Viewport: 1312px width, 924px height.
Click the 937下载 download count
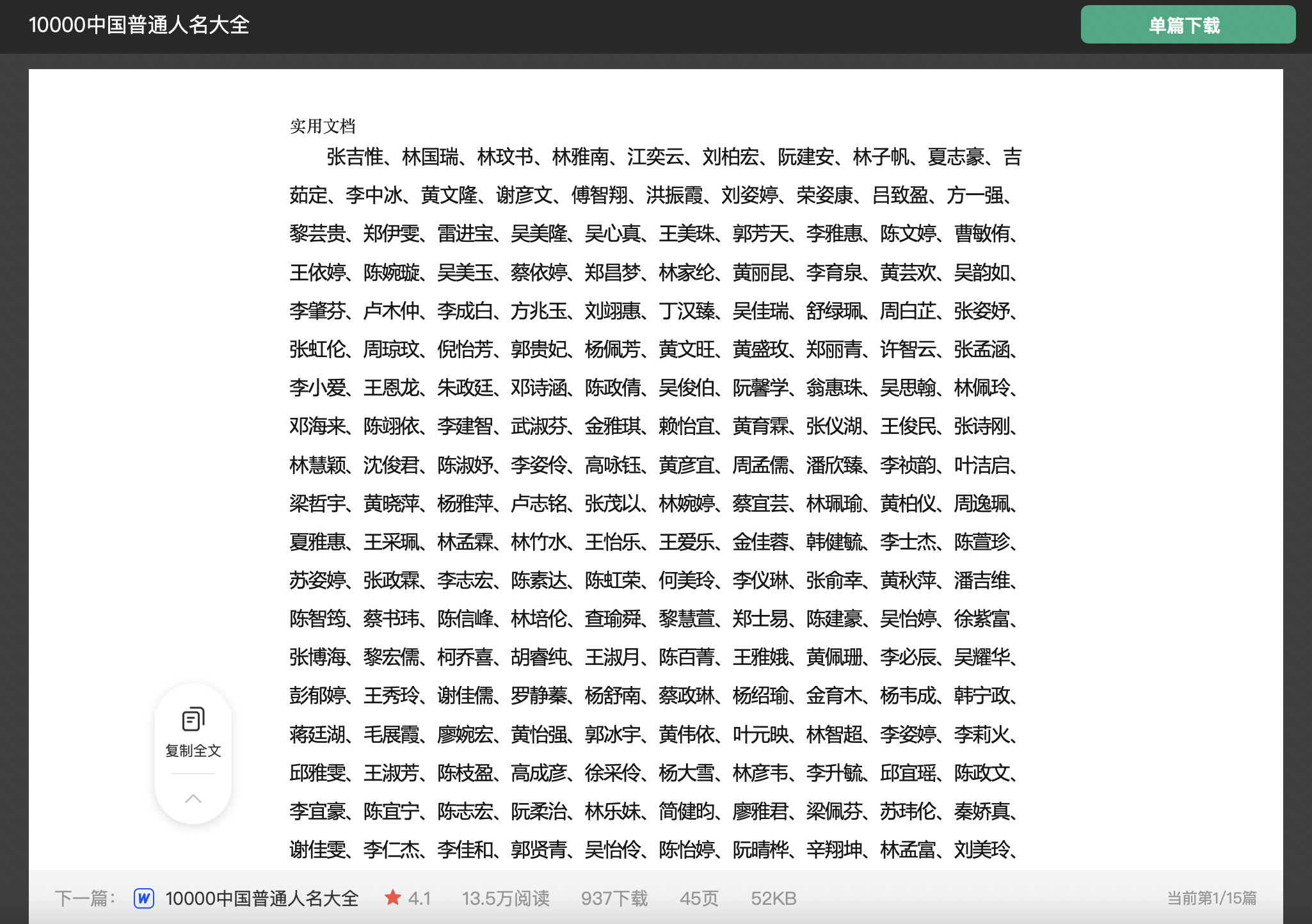[614, 898]
